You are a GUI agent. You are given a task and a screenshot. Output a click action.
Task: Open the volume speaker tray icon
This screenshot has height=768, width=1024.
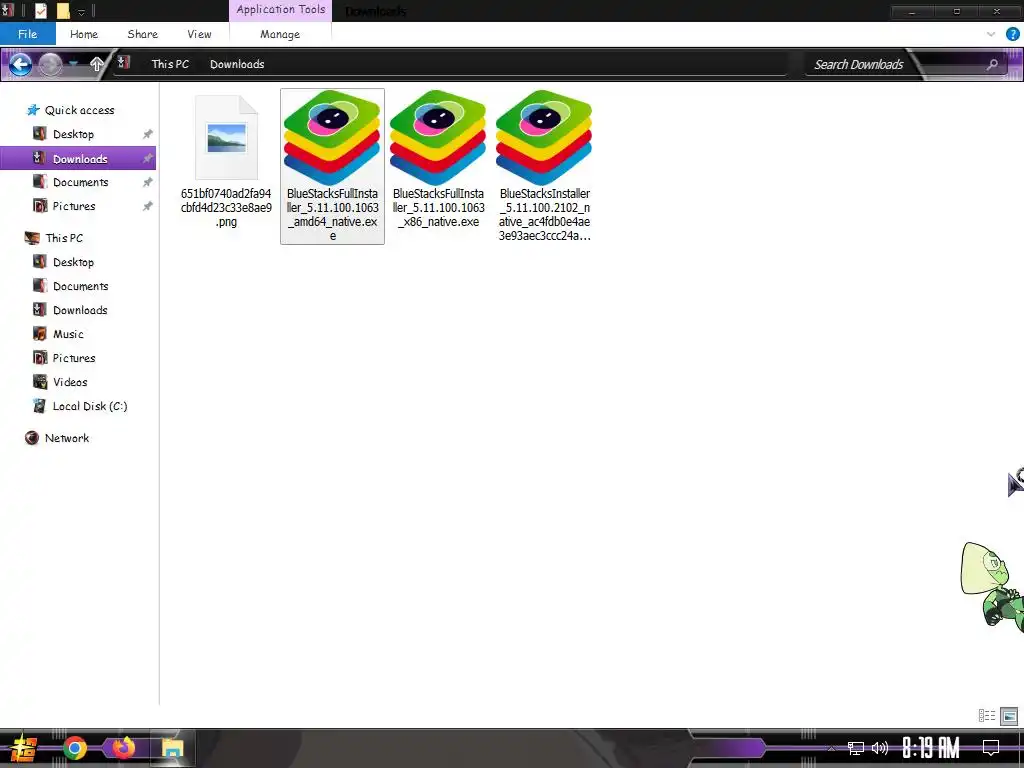[880, 748]
